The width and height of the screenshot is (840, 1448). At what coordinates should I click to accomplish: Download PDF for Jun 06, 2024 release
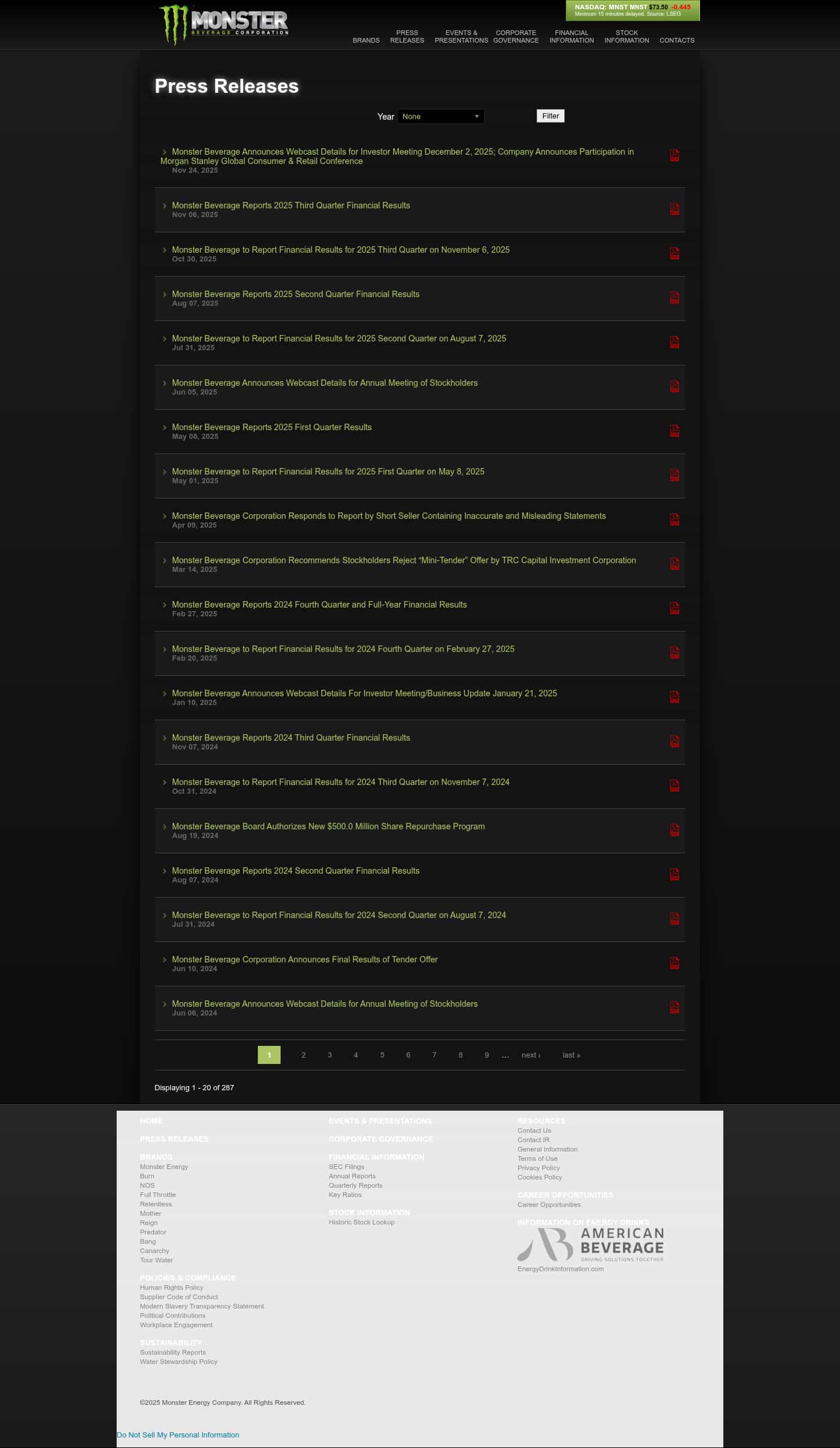click(674, 1007)
